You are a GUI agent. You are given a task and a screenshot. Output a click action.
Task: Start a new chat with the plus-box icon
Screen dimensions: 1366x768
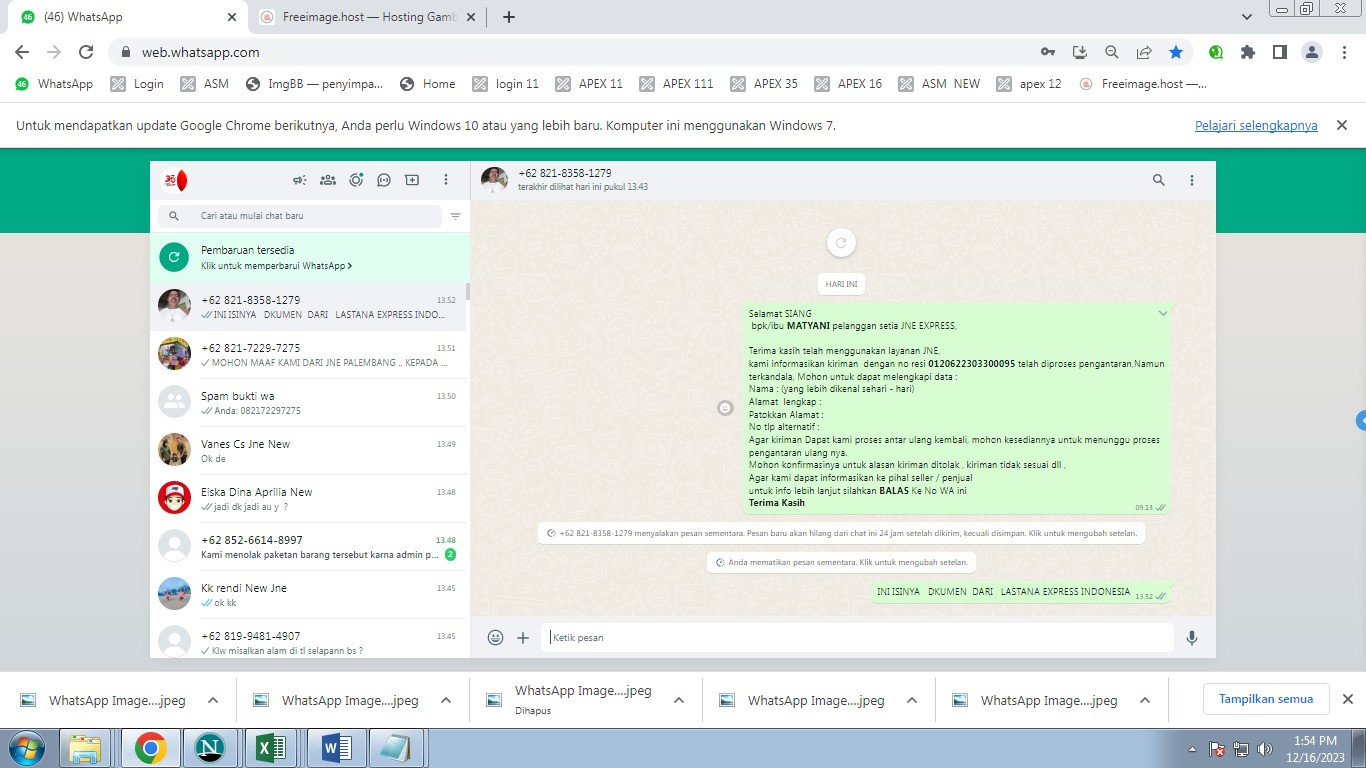412,180
